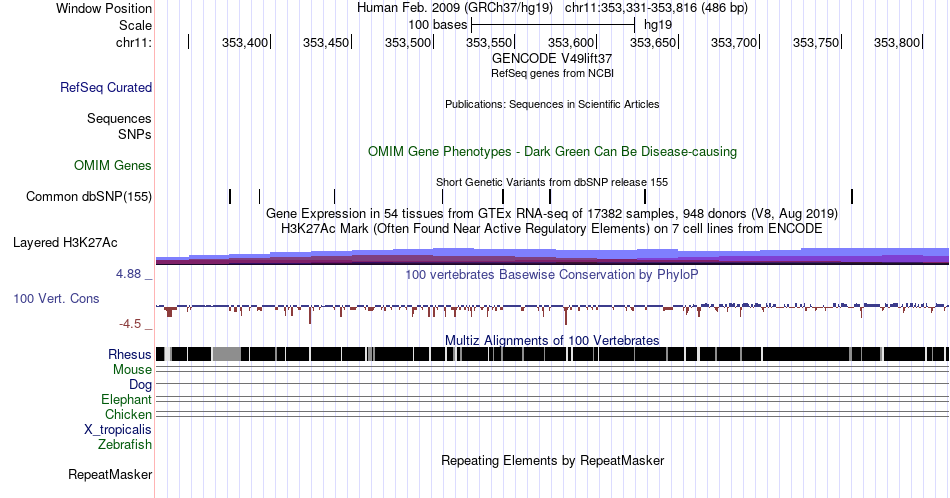Click RefSeq genes from NCBI title
Screen dimensions: 950x498
point(552,73)
